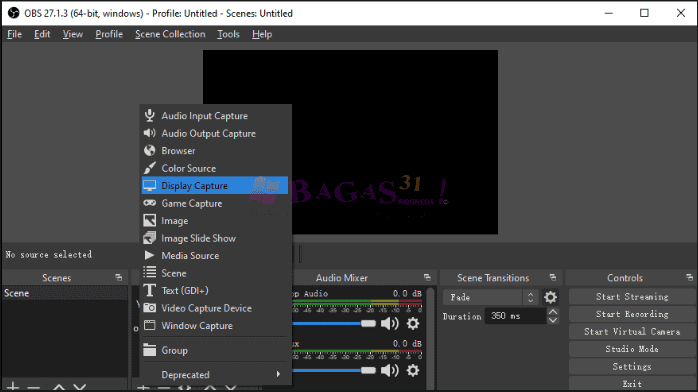This screenshot has width=698, height=392.
Task: Open the Profile menu
Action: (x=109, y=34)
